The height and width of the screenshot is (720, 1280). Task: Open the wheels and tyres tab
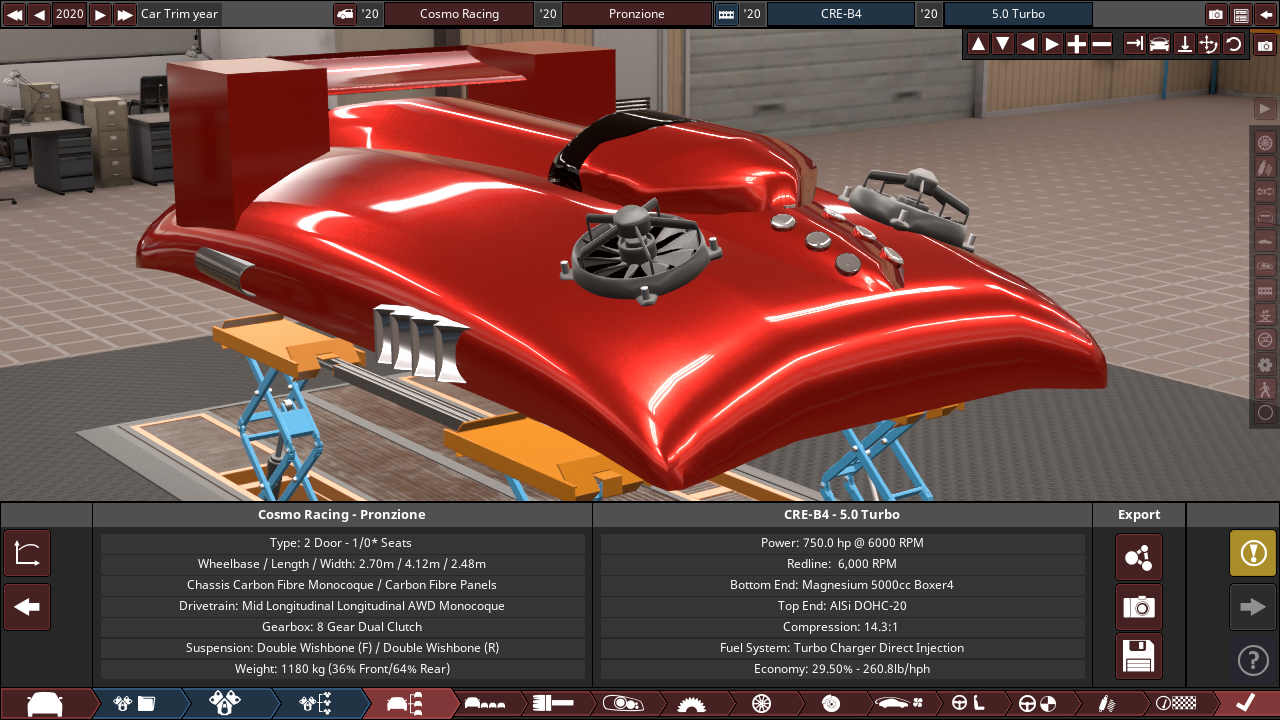762,704
